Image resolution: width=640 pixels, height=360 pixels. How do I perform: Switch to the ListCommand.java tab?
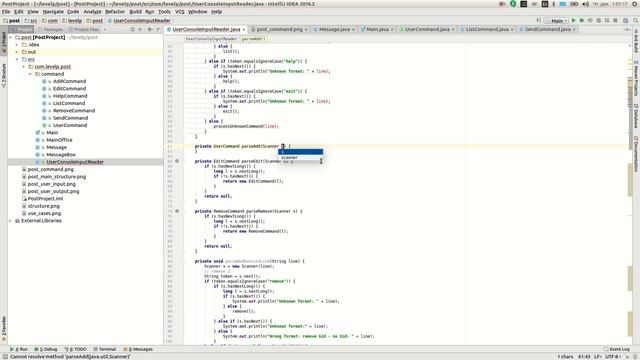pos(487,29)
